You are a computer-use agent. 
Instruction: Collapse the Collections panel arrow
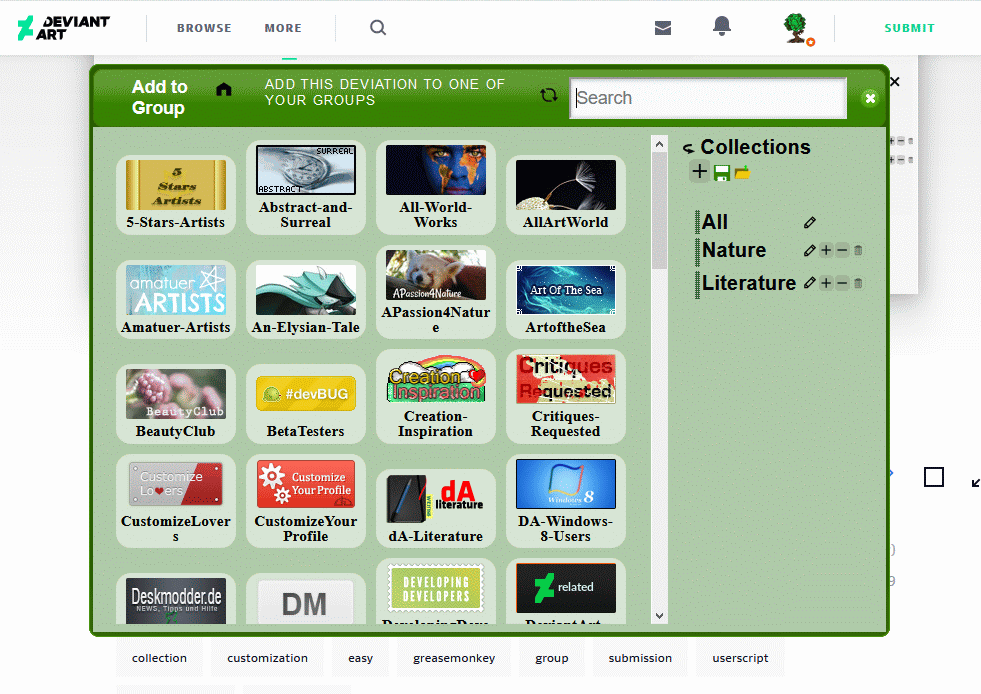tap(688, 148)
